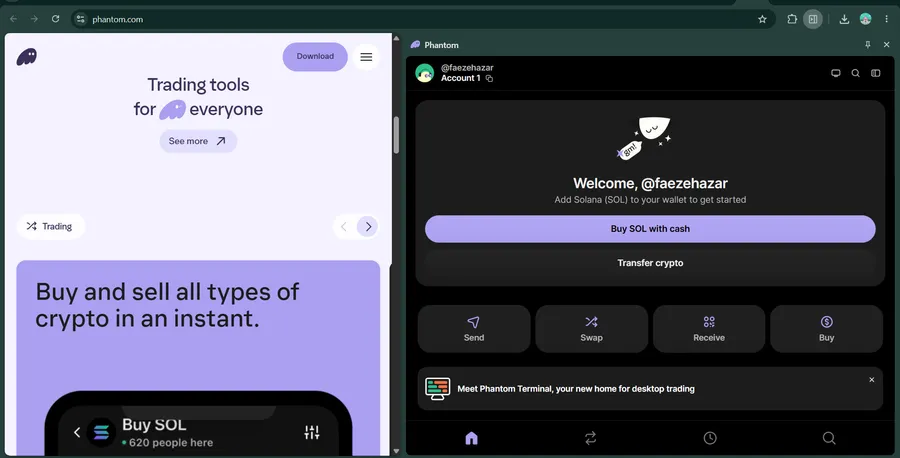The height and width of the screenshot is (458, 900).
Task: Open site information icon in address bar
Action: (x=80, y=19)
